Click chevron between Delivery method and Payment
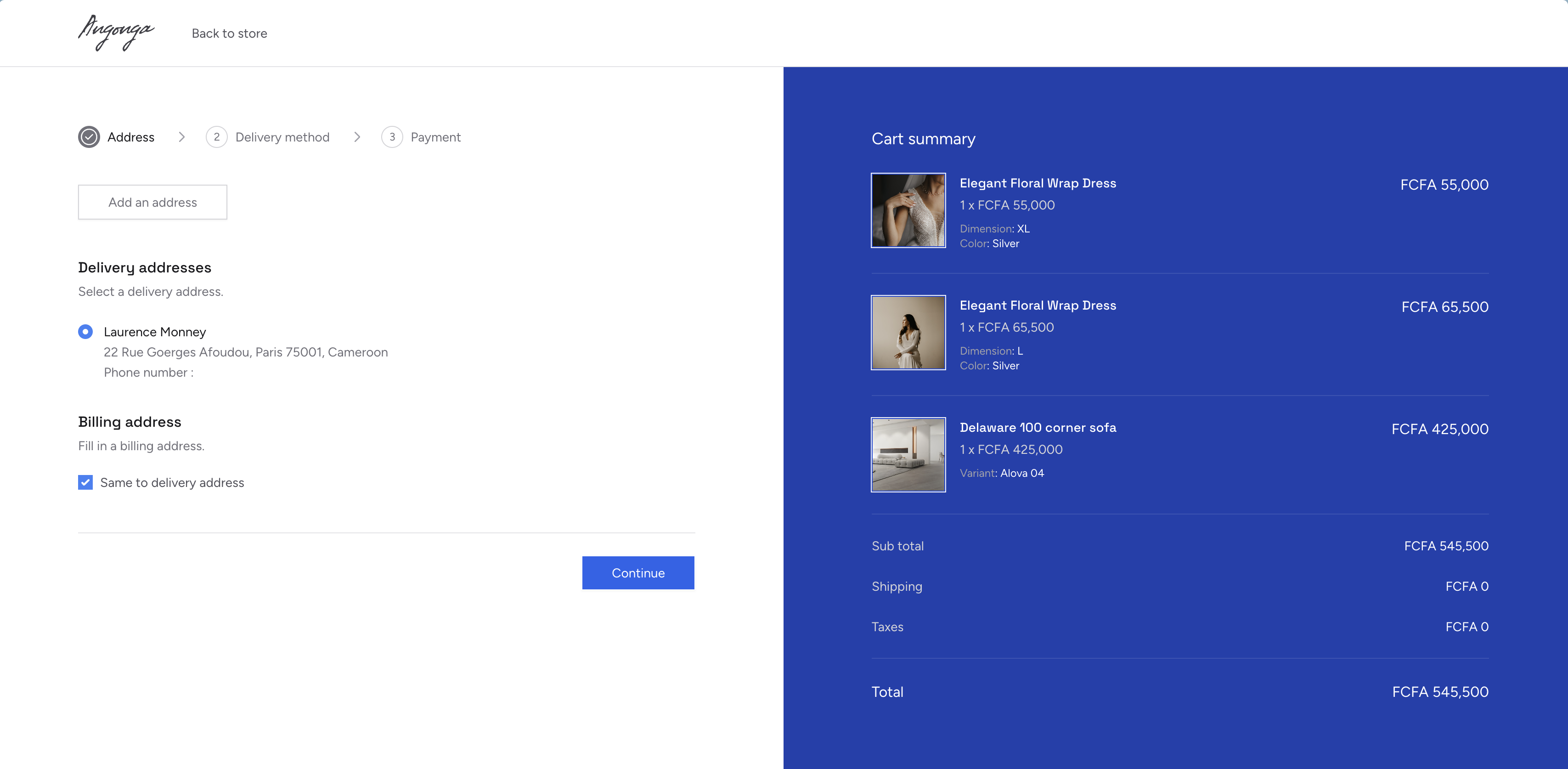This screenshot has height=769, width=1568. coord(357,137)
